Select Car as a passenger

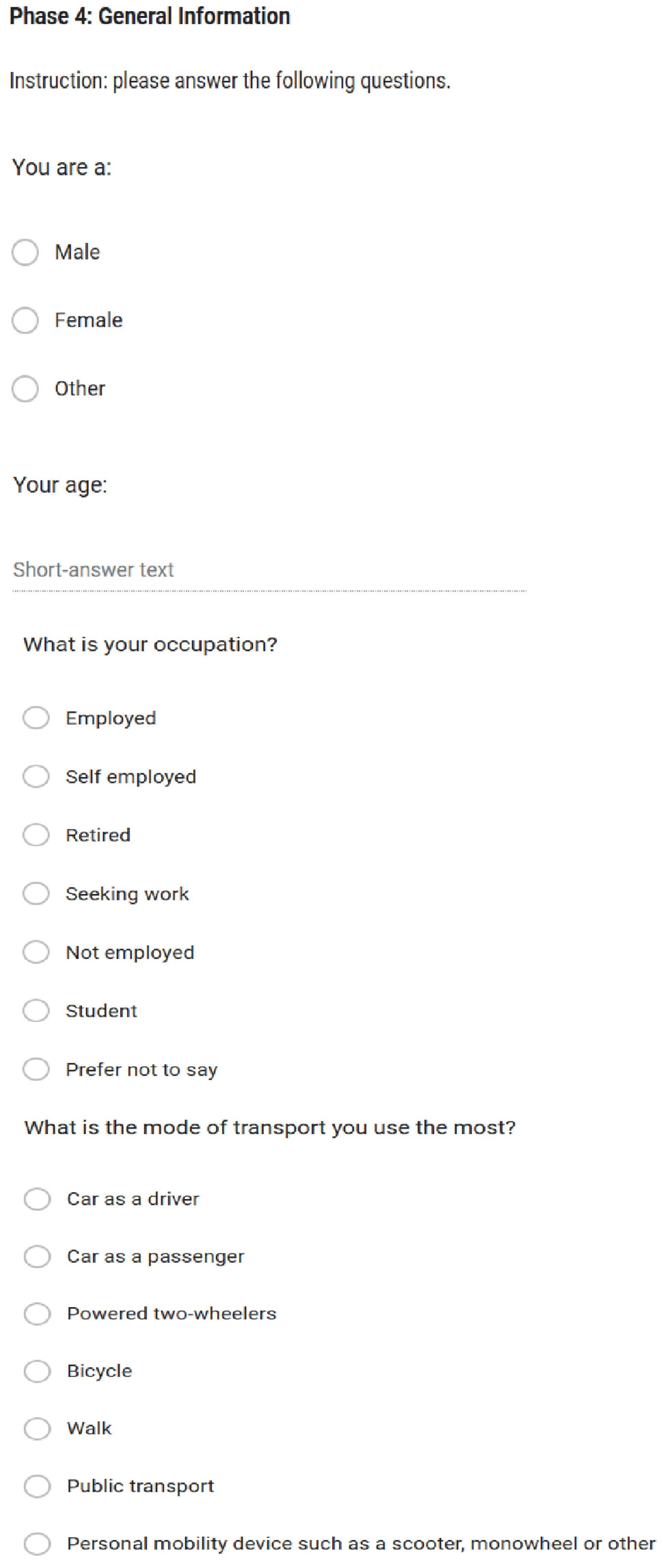click(37, 1256)
